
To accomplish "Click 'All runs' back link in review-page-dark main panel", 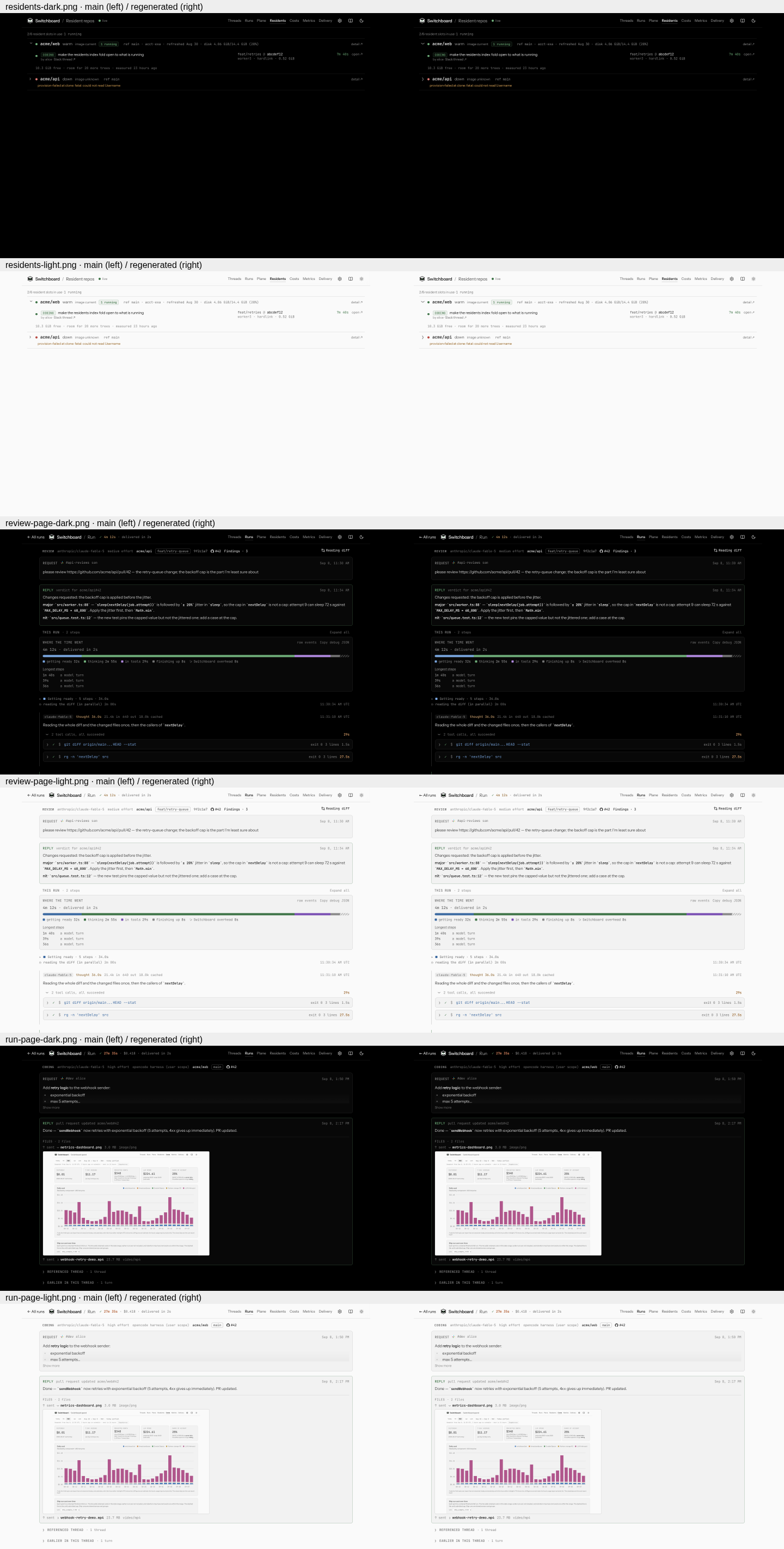I will 36,537.
